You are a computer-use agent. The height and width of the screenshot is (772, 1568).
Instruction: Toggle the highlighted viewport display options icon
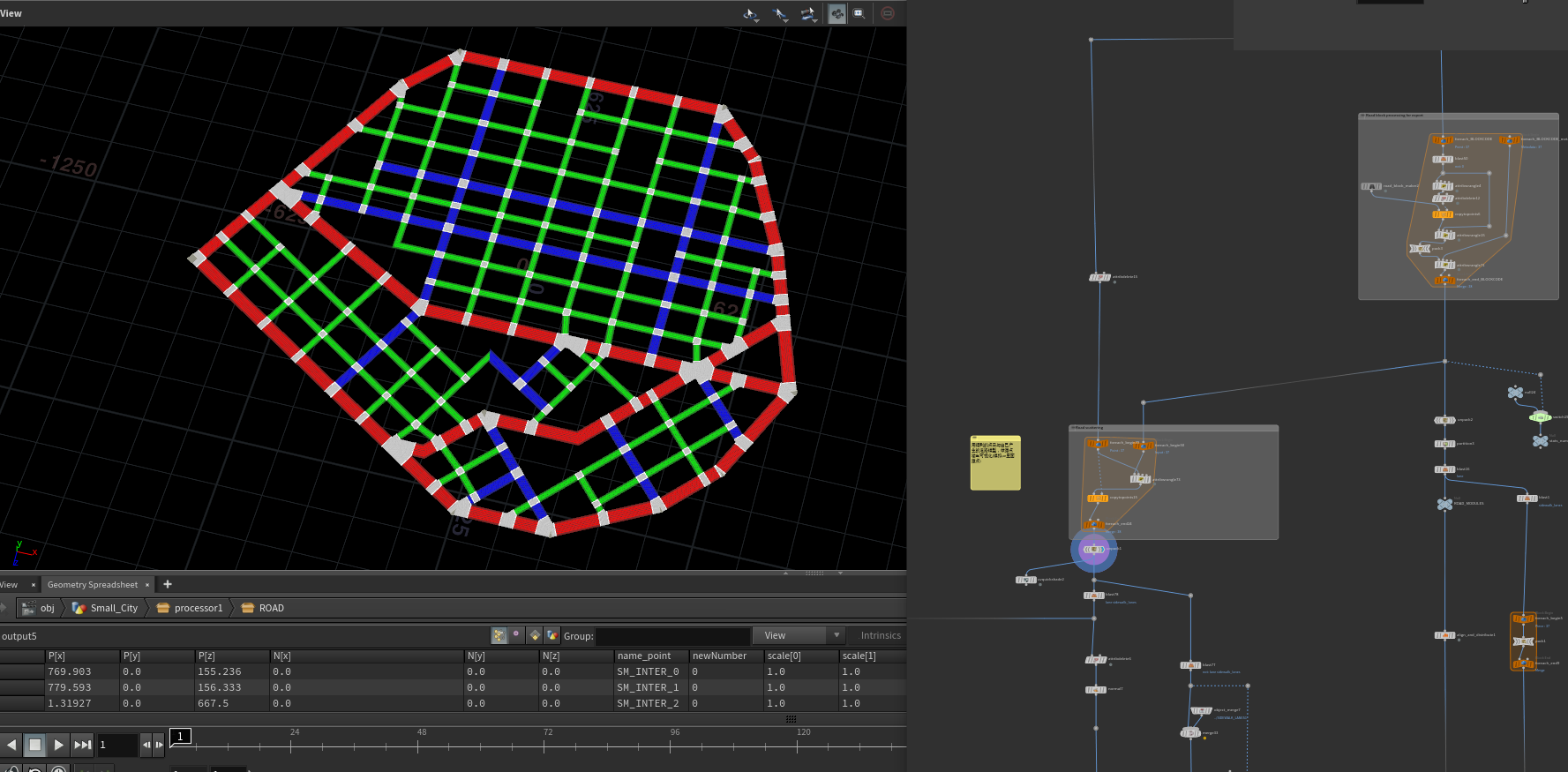(x=837, y=13)
